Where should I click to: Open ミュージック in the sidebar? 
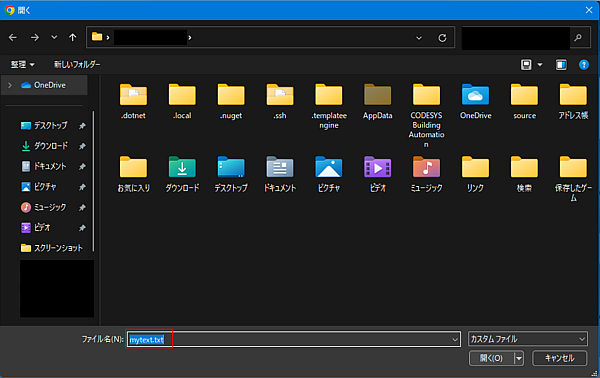point(50,207)
